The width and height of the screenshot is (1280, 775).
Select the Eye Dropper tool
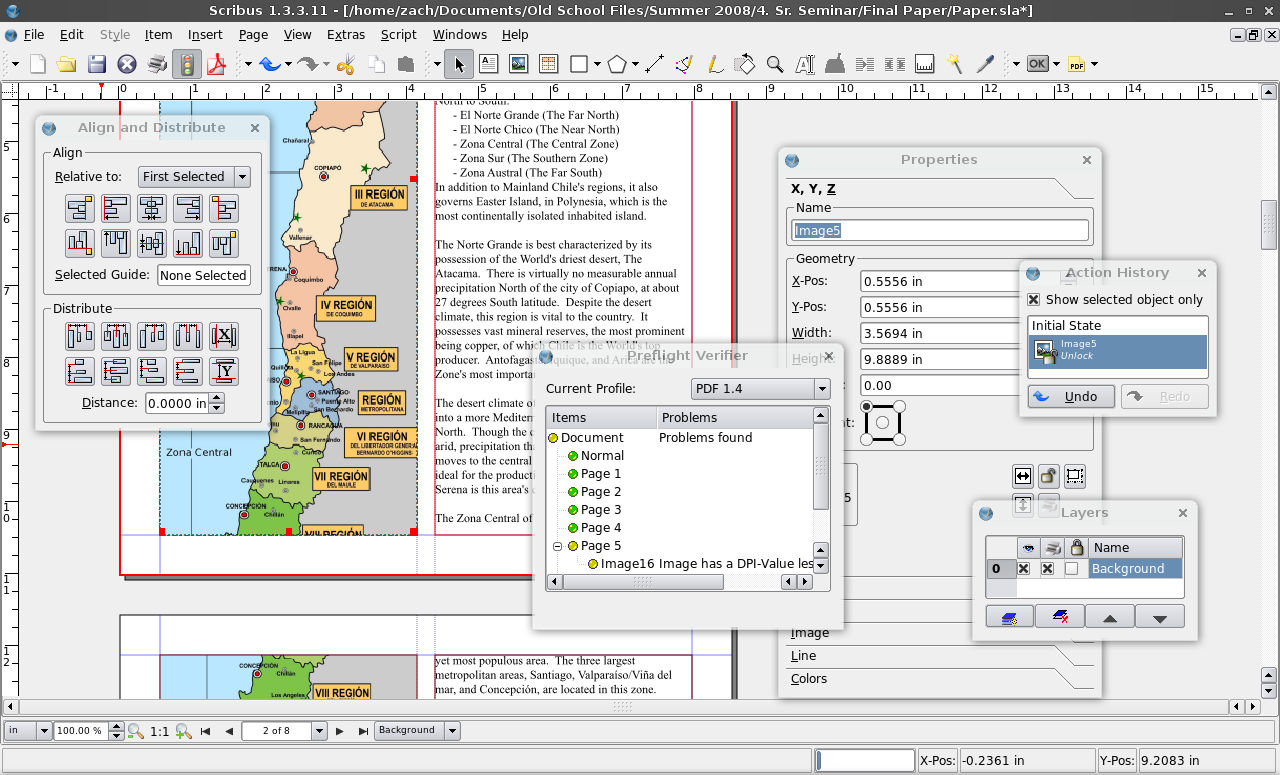point(985,64)
